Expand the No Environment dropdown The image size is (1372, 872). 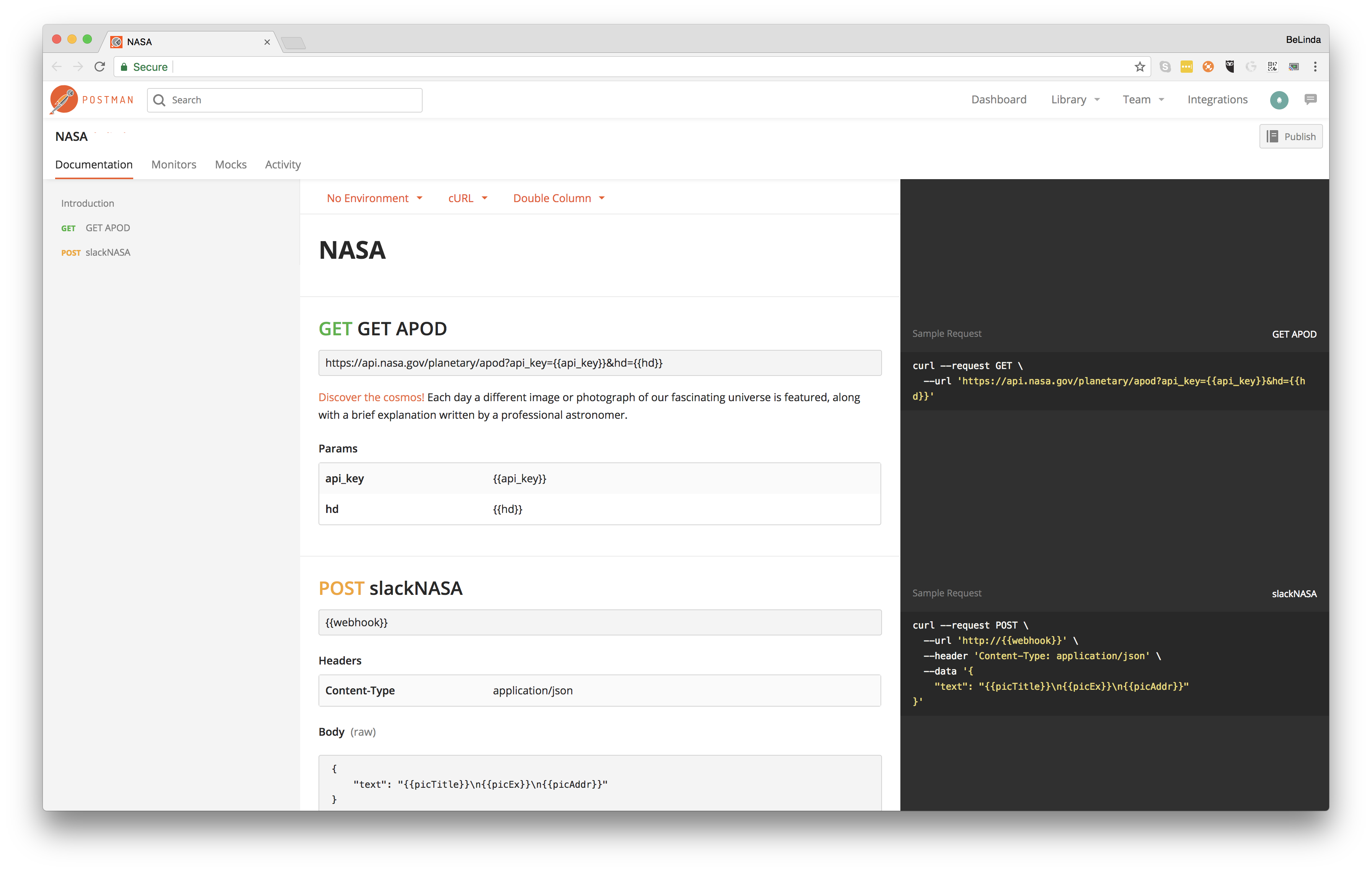374,198
